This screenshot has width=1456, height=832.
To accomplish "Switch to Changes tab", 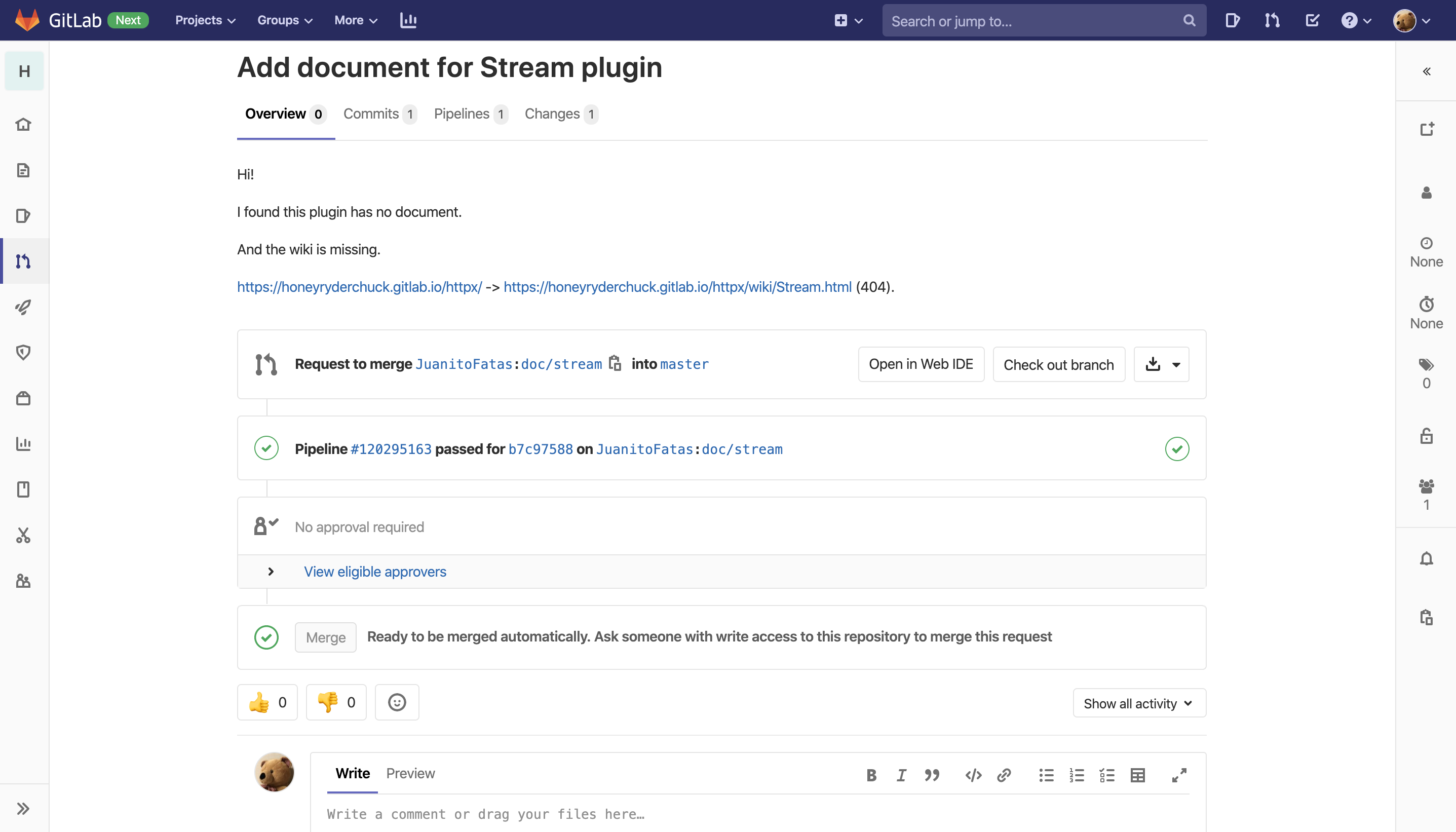I will tap(561, 114).
